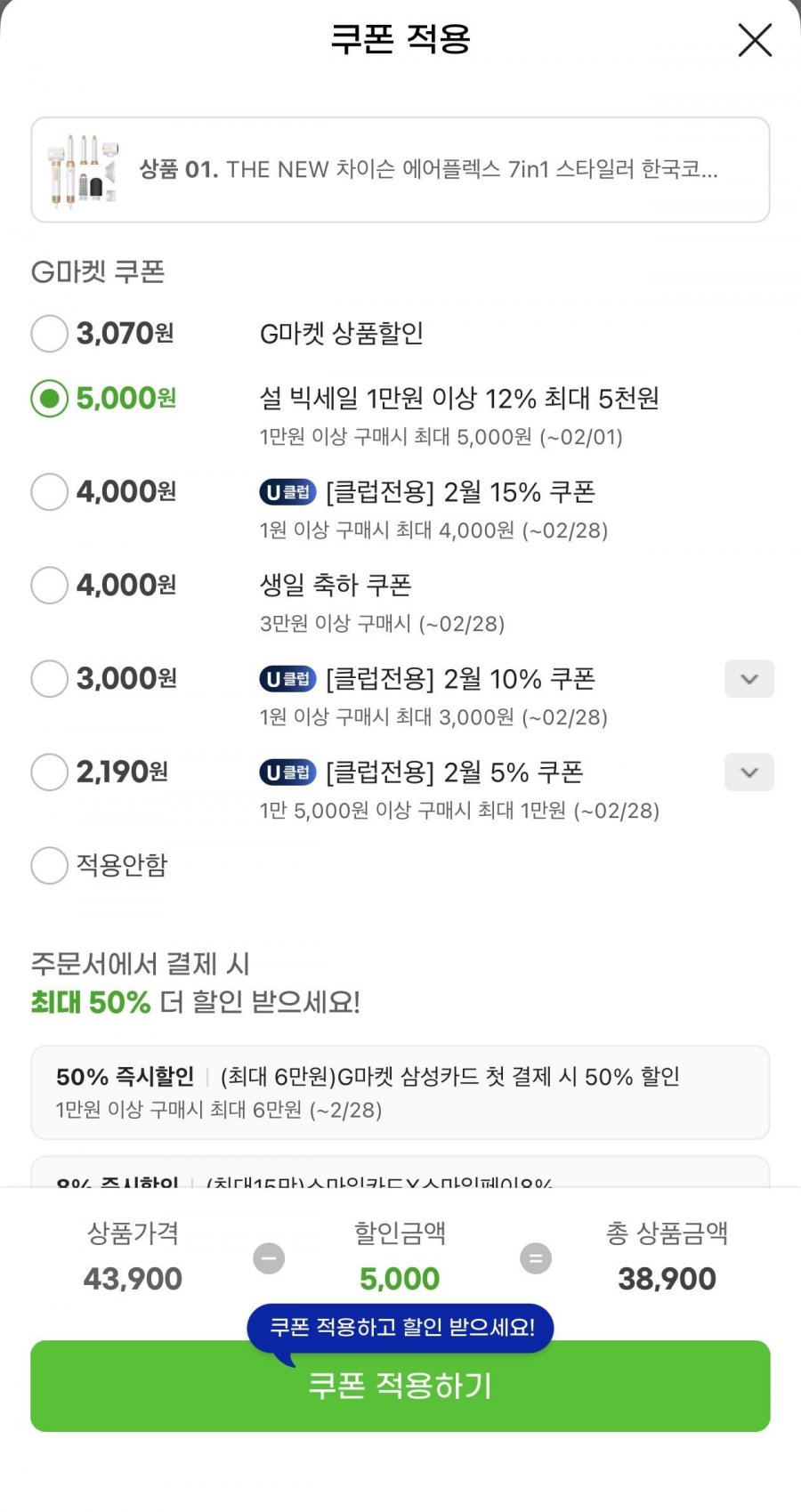Expand the 2월 5% 쿠폰 dropdown arrow
Screen dimensions: 801x1512
(x=748, y=772)
